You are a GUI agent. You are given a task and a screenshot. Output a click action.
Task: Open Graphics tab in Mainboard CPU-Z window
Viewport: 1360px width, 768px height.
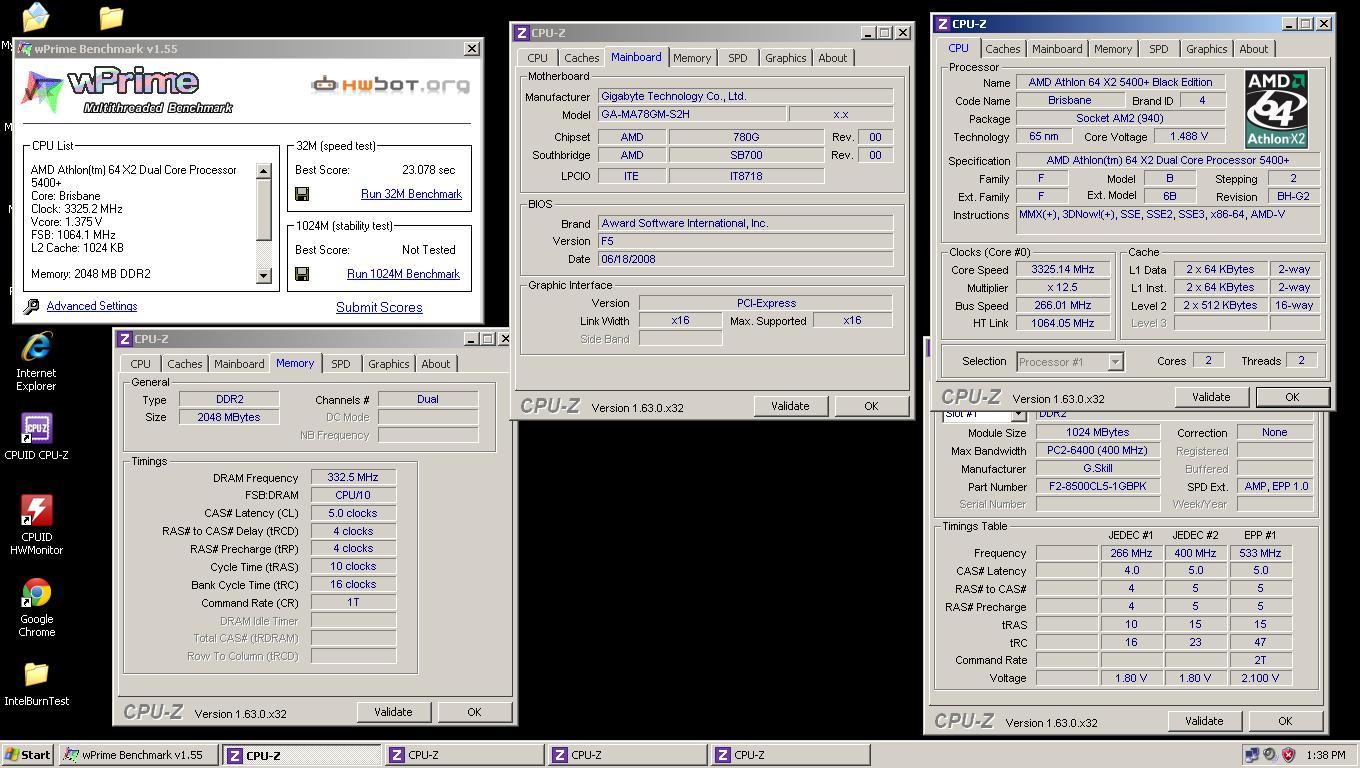coord(785,58)
